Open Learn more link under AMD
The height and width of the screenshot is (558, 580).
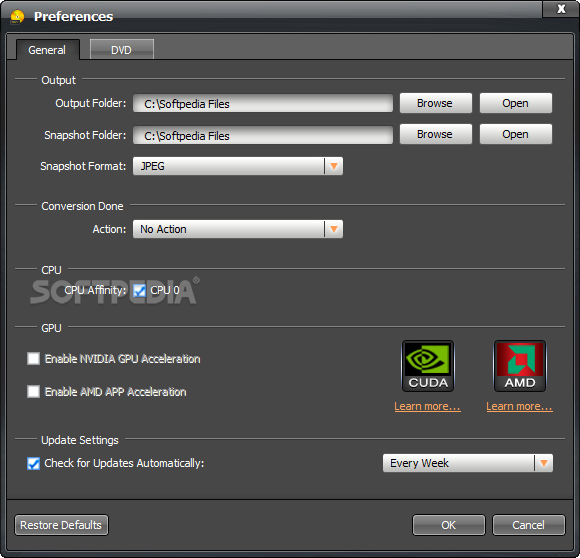(x=519, y=406)
